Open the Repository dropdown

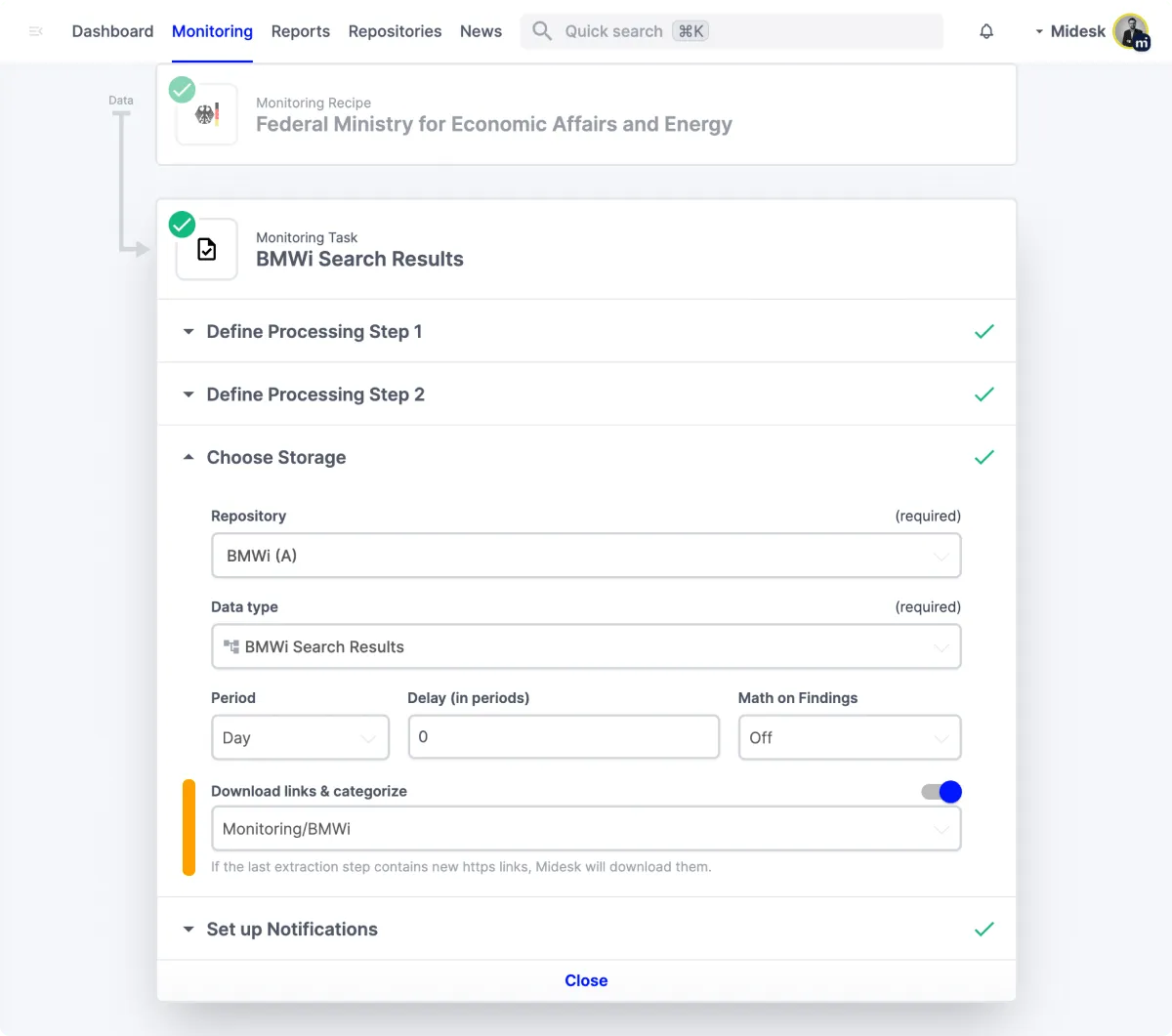(586, 556)
